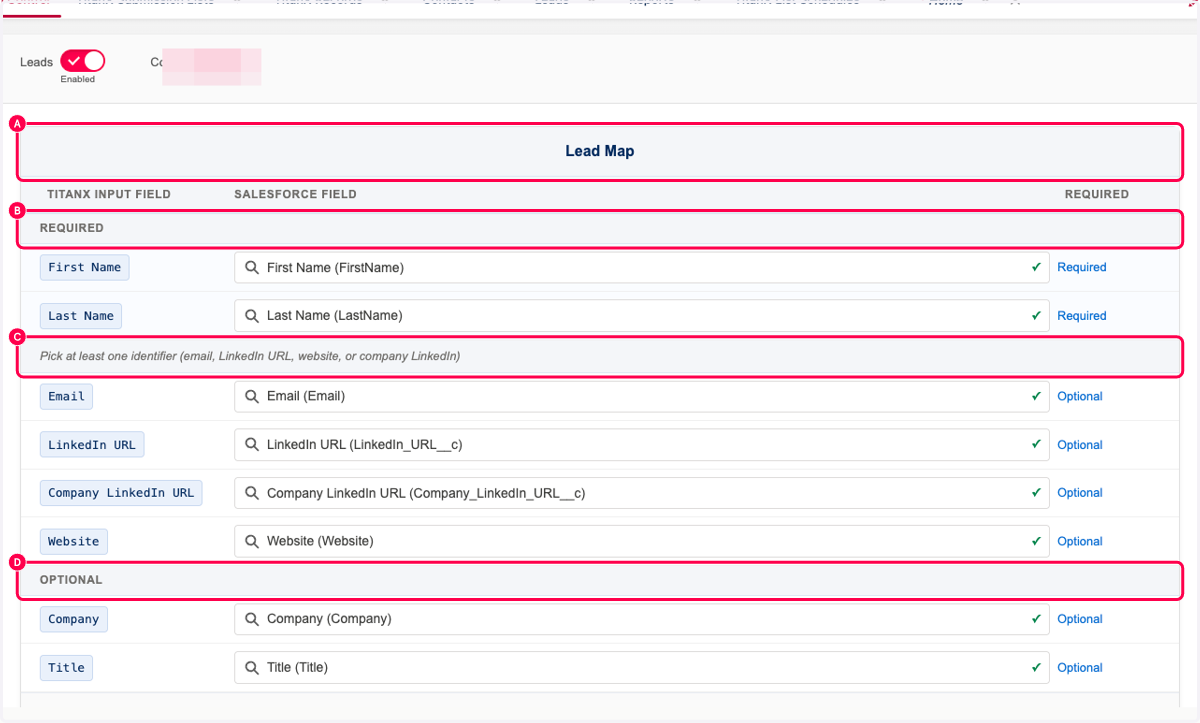The width and height of the screenshot is (1200, 723).
Task: Click the magnifier icon in Website (Website) field
Action: click(x=252, y=541)
